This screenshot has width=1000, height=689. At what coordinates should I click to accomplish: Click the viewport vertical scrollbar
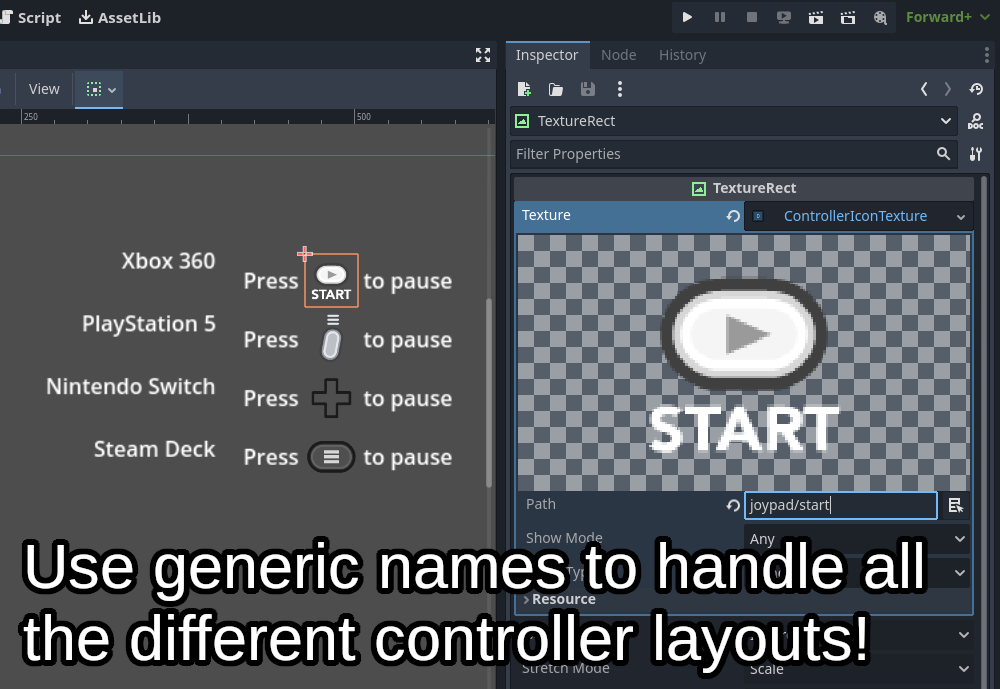click(x=489, y=392)
